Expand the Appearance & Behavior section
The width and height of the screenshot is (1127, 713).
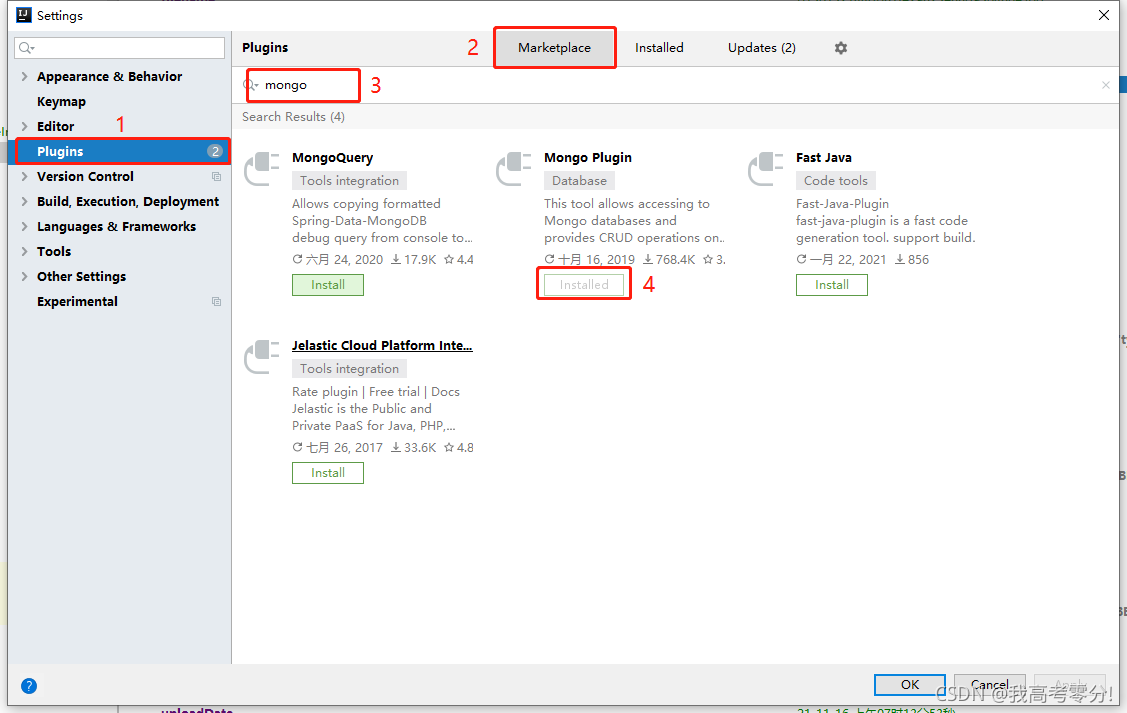point(24,76)
